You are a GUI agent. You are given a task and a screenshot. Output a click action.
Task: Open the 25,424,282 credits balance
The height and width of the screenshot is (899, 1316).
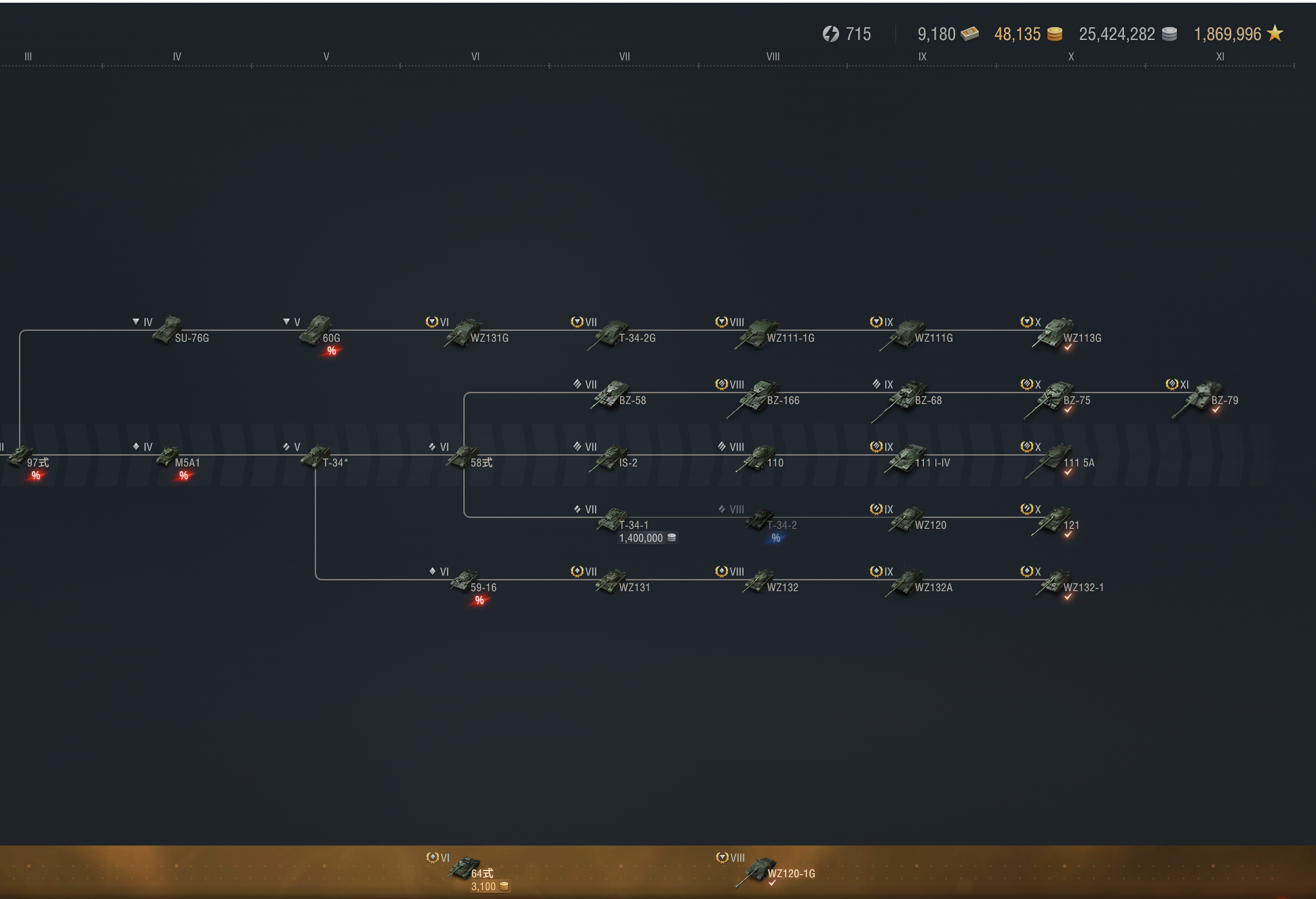(x=1117, y=34)
